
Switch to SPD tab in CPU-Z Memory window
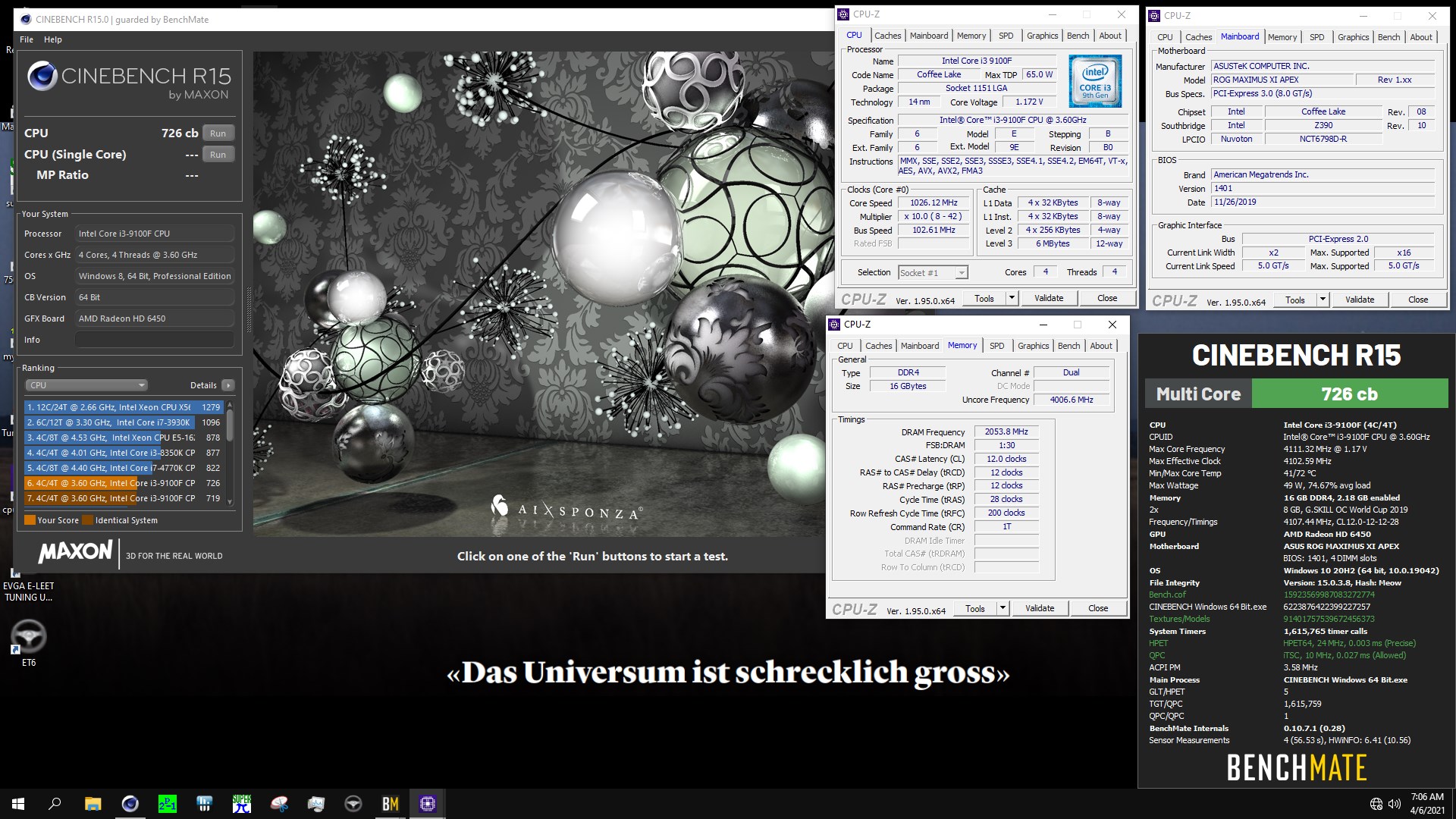tap(997, 346)
